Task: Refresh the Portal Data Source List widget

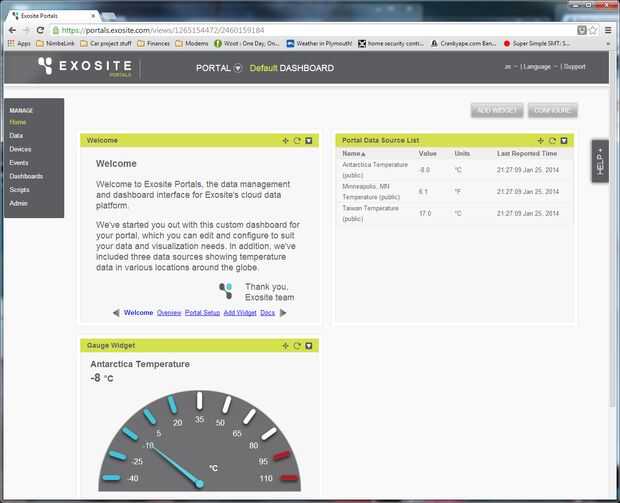Action: pyautogui.click(x=552, y=140)
